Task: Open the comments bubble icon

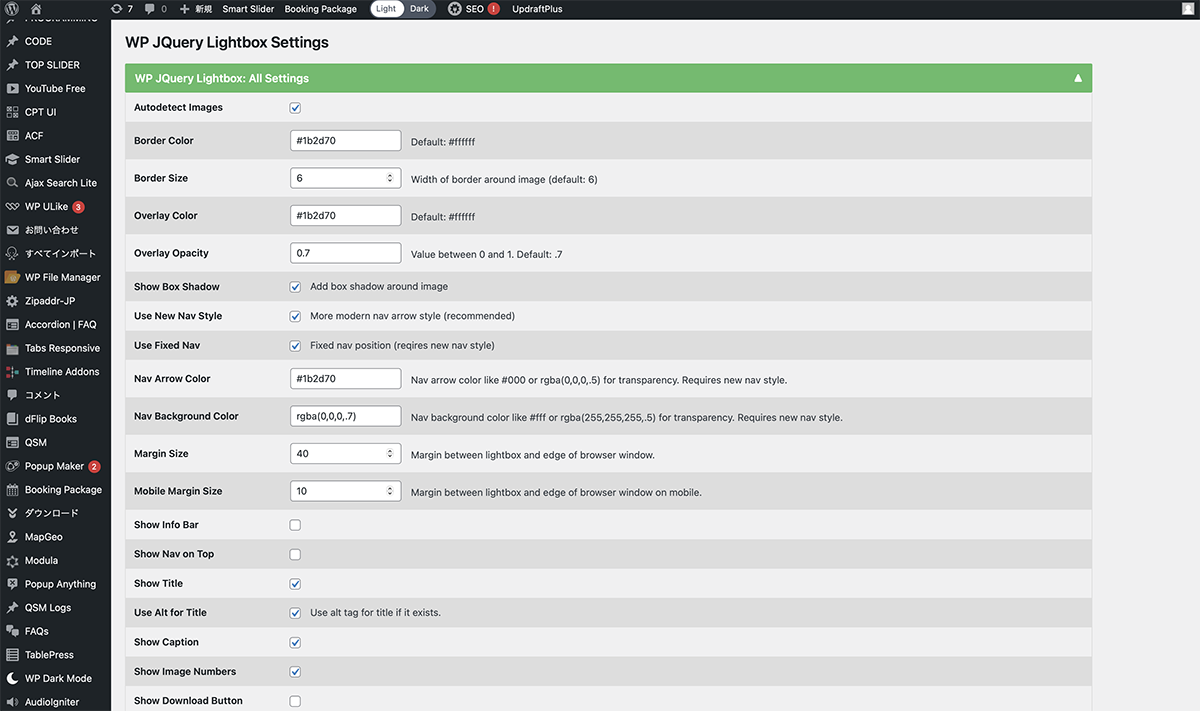Action: point(150,9)
